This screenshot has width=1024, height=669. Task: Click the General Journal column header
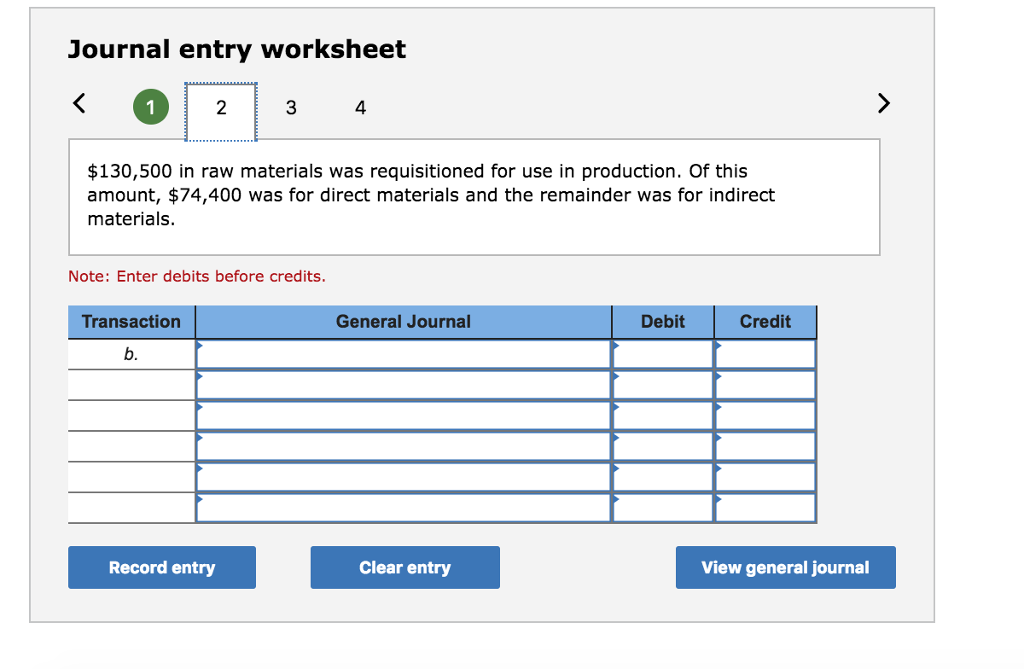[x=404, y=321]
